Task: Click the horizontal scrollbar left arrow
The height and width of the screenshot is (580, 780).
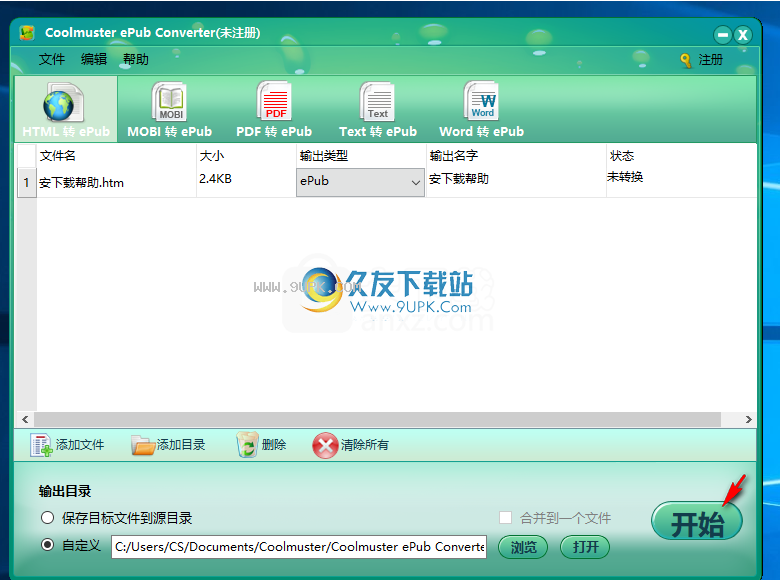Action: [x=25, y=420]
